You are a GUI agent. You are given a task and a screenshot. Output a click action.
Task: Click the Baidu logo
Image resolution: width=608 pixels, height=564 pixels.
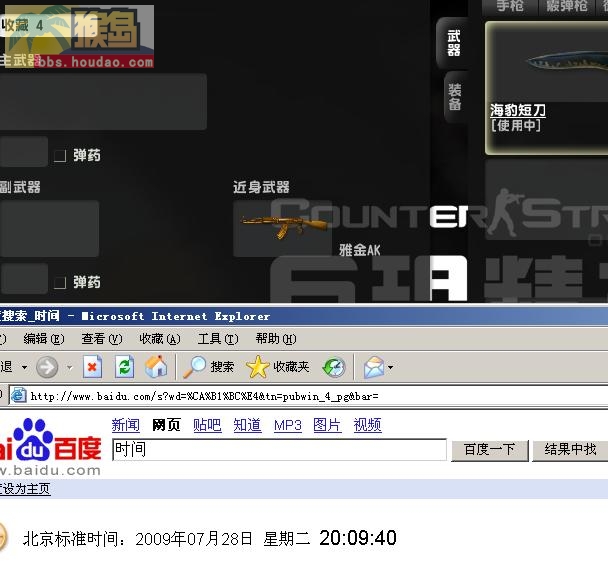50,446
